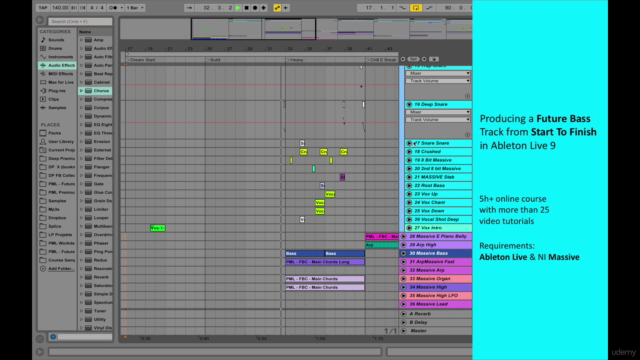Expand the Limiter effect folder
The width and height of the screenshot is (640, 360).
81,209
